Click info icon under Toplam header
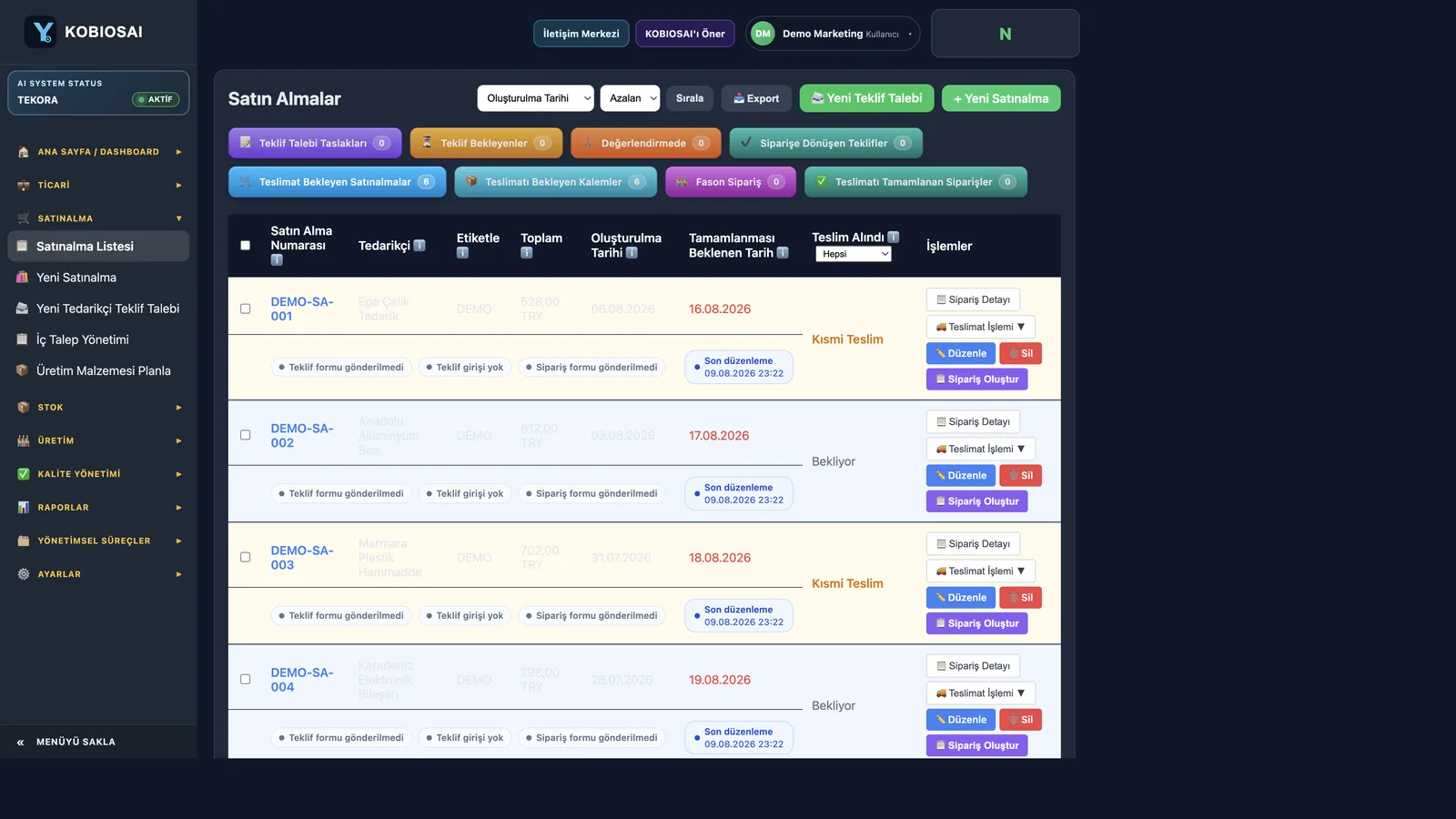The height and width of the screenshot is (819, 1456). [526, 253]
